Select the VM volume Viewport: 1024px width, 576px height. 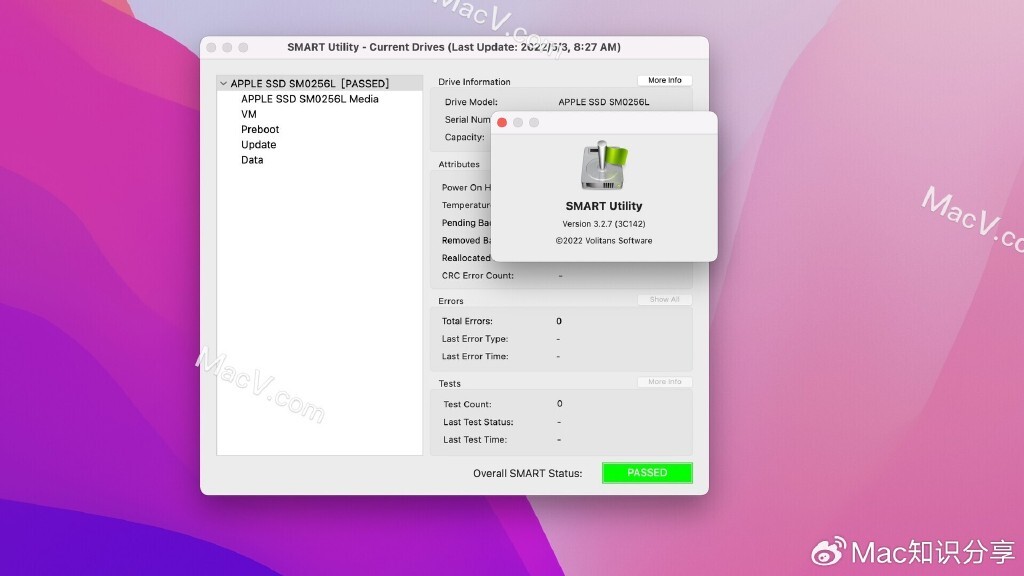(249, 114)
